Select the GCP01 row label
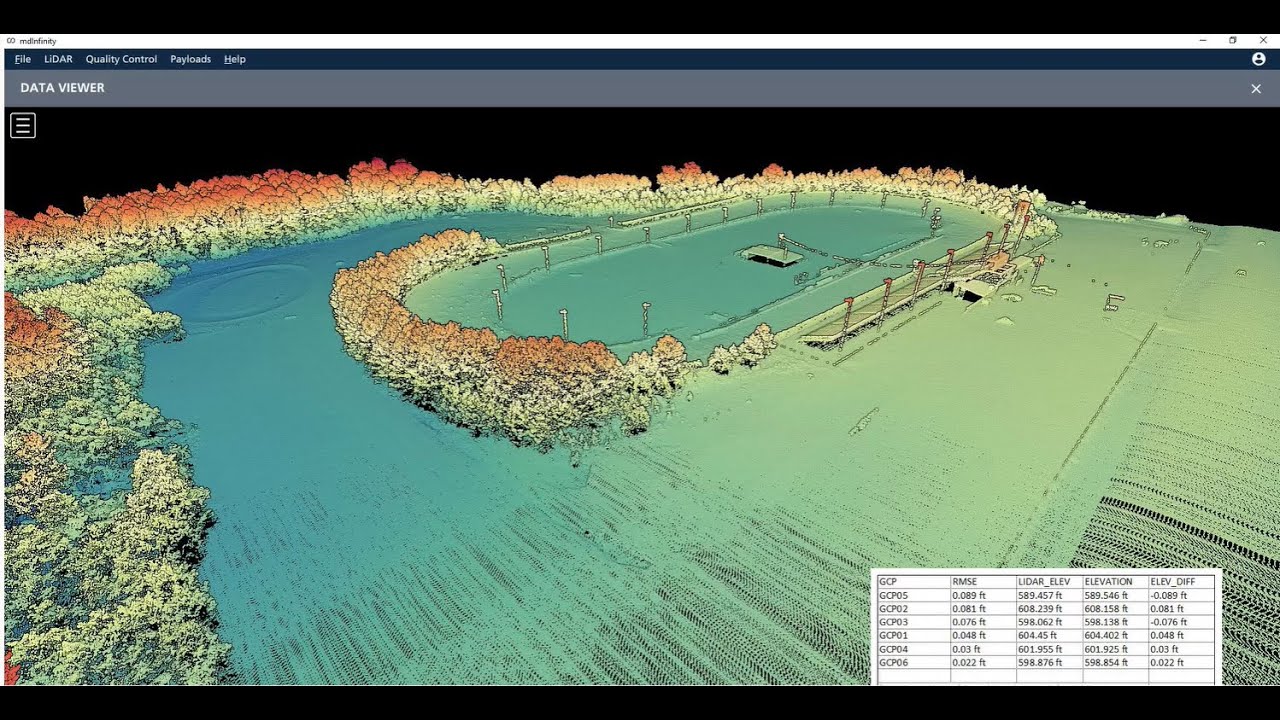1280x720 pixels. tap(913, 635)
